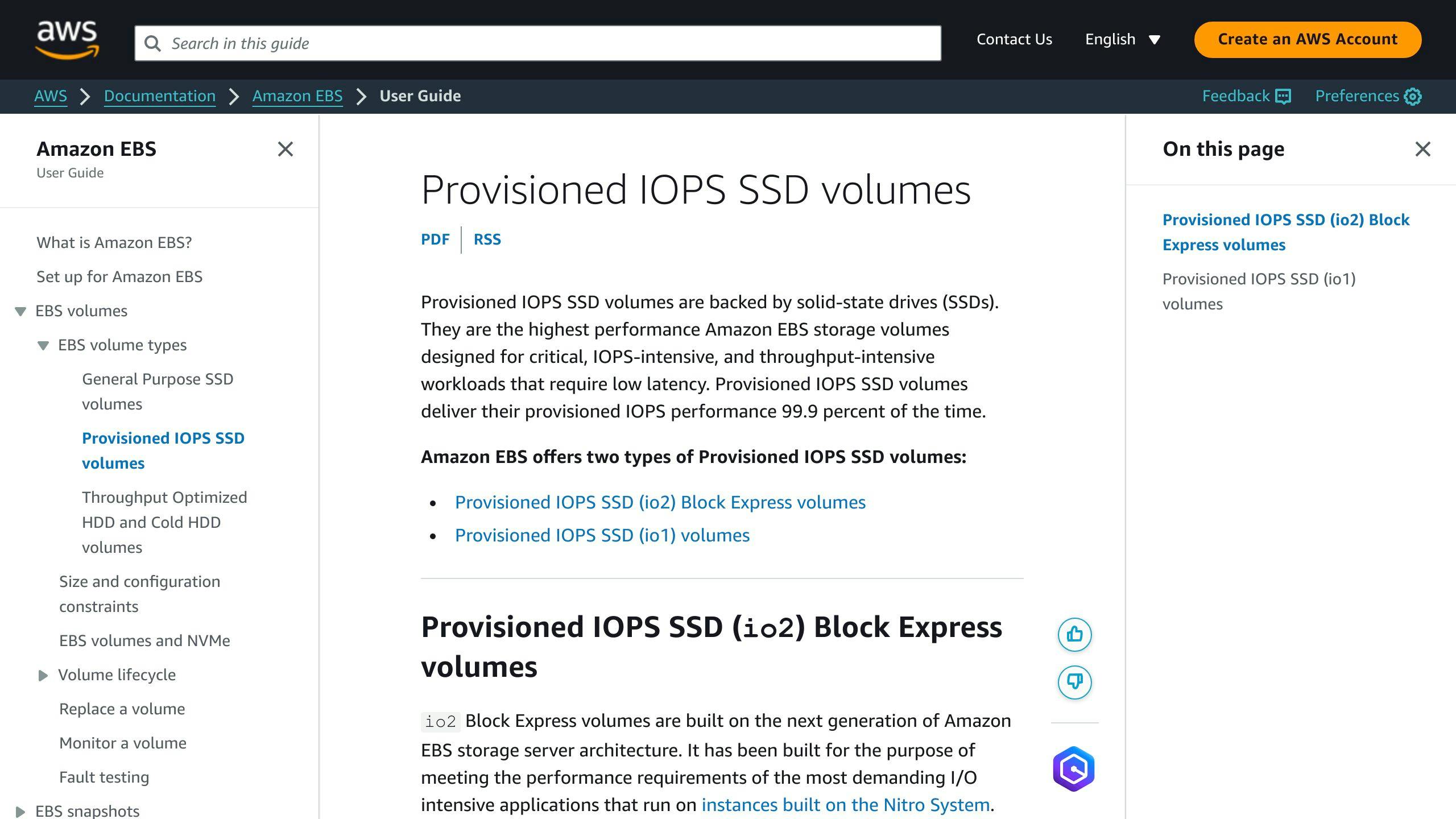Click Create an AWS Account button
Image resolution: width=1456 pixels, height=819 pixels.
[x=1308, y=39]
